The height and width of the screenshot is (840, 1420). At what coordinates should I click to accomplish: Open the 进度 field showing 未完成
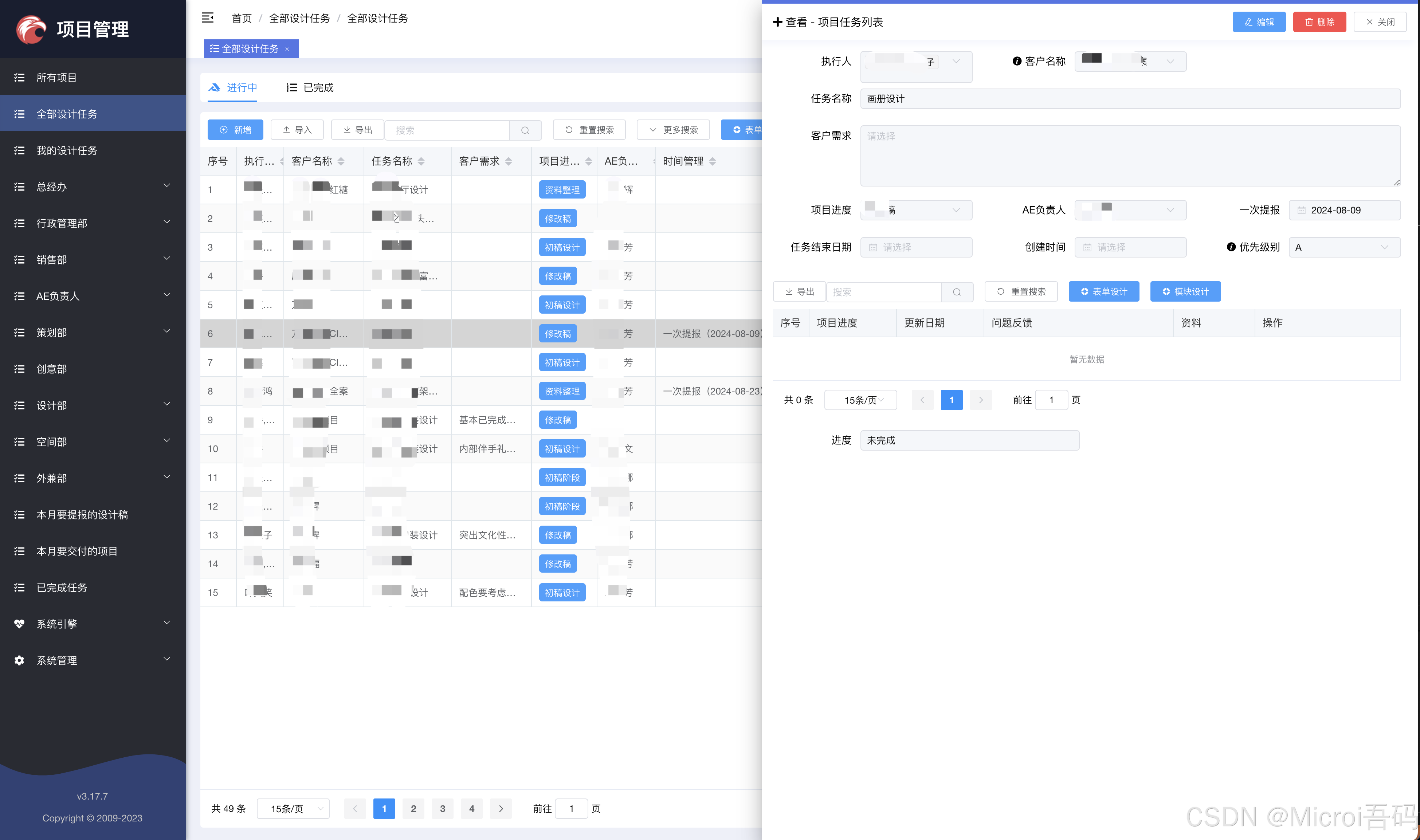tap(969, 440)
